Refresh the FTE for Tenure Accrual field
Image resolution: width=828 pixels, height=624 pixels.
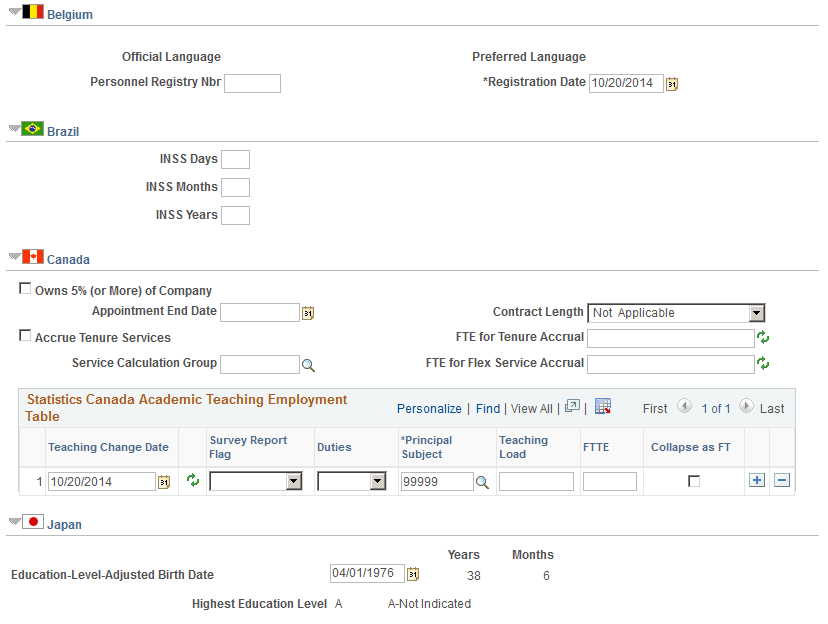(x=763, y=338)
